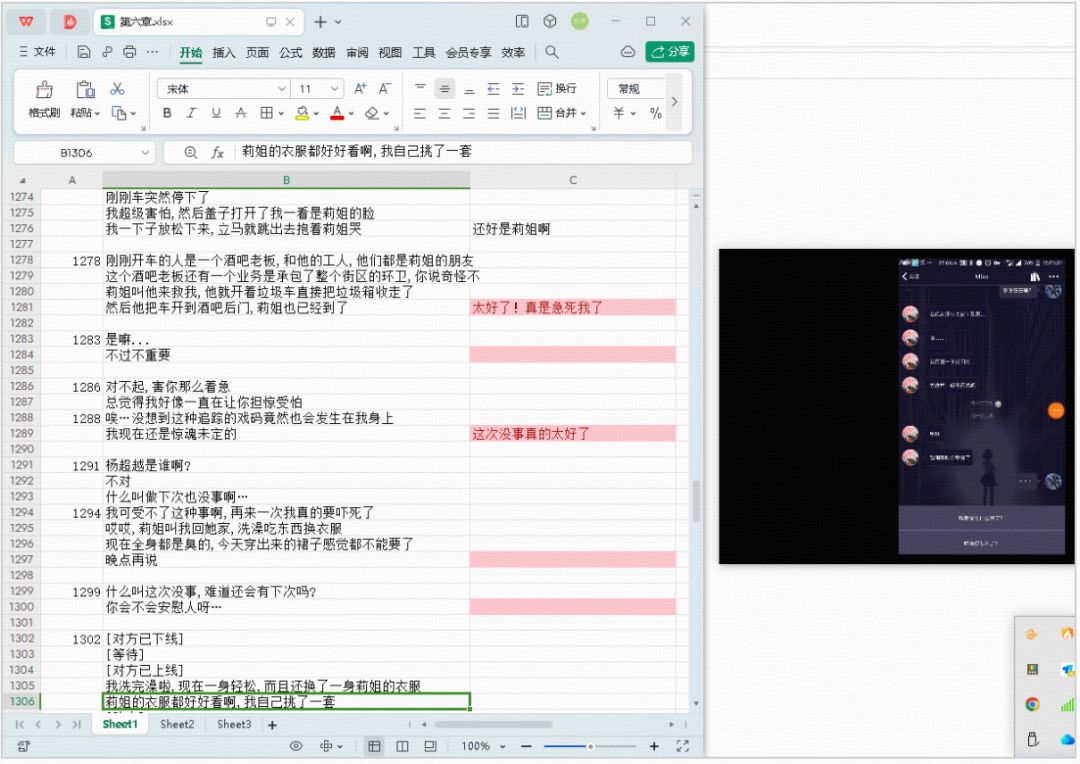1080x764 pixels.
Task: Expand the ribbon with the right chevron
Action: [x=674, y=101]
